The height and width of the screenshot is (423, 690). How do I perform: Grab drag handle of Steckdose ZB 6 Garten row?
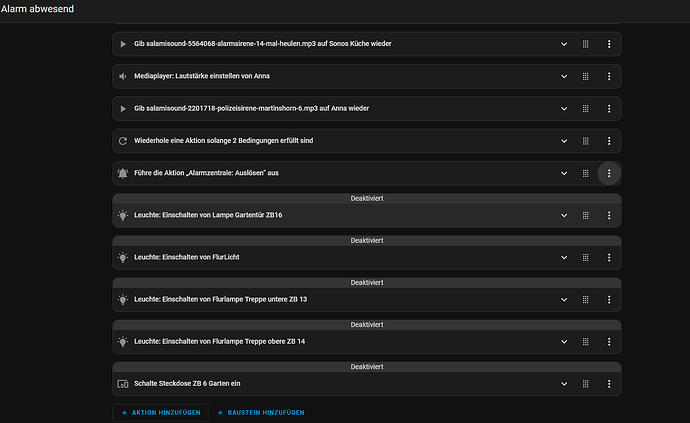pos(586,384)
